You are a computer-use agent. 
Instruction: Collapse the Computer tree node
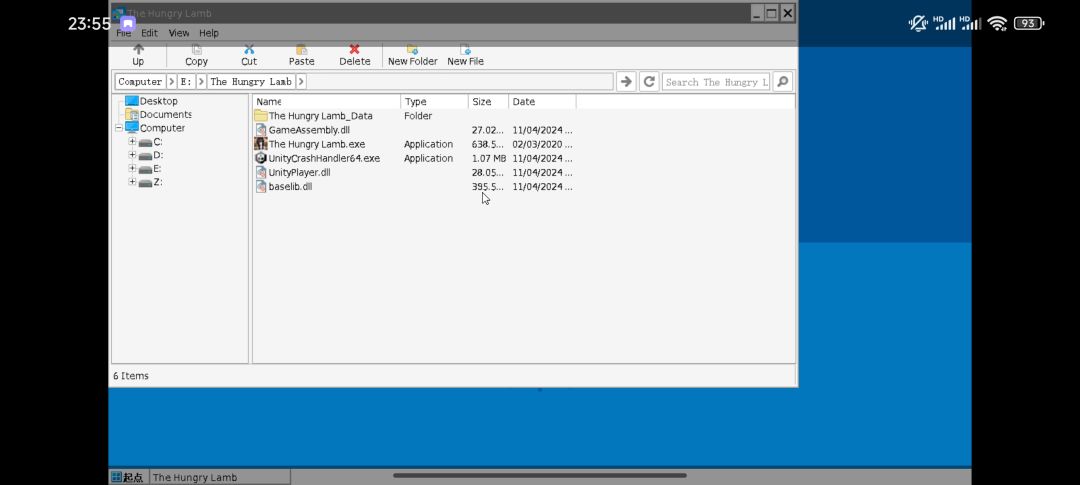pos(118,127)
